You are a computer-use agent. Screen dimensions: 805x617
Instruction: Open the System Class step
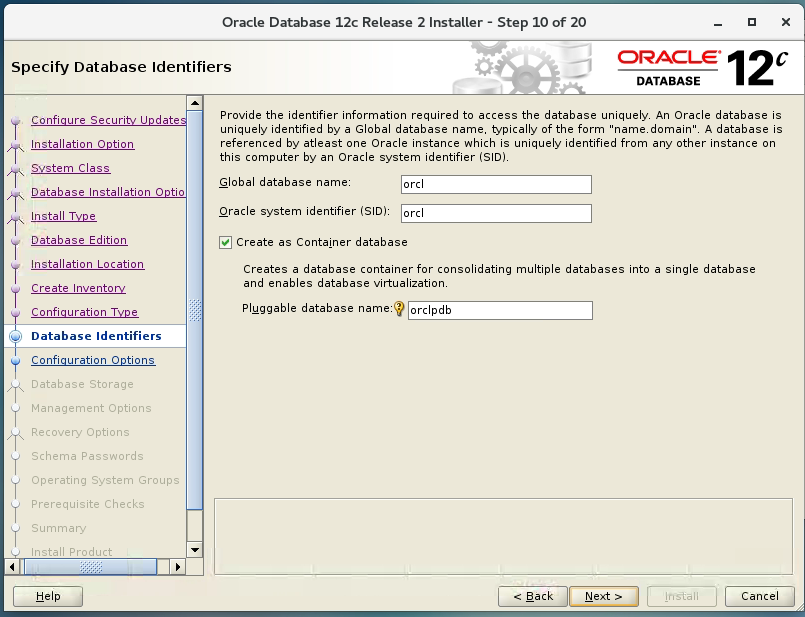click(70, 168)
